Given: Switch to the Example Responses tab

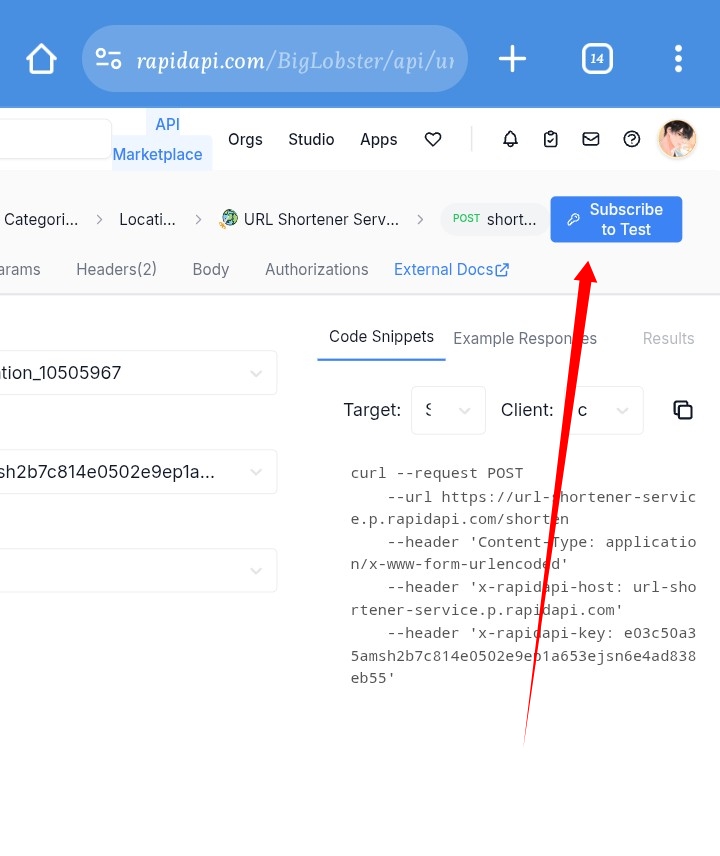Looking at the screenshot, I should point(524,339).
